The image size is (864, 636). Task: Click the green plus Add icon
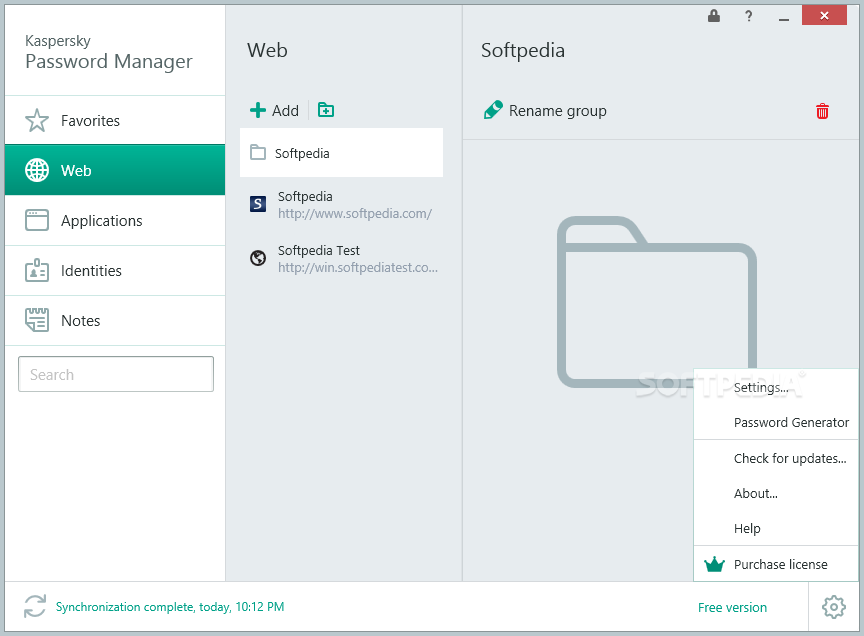258,110
